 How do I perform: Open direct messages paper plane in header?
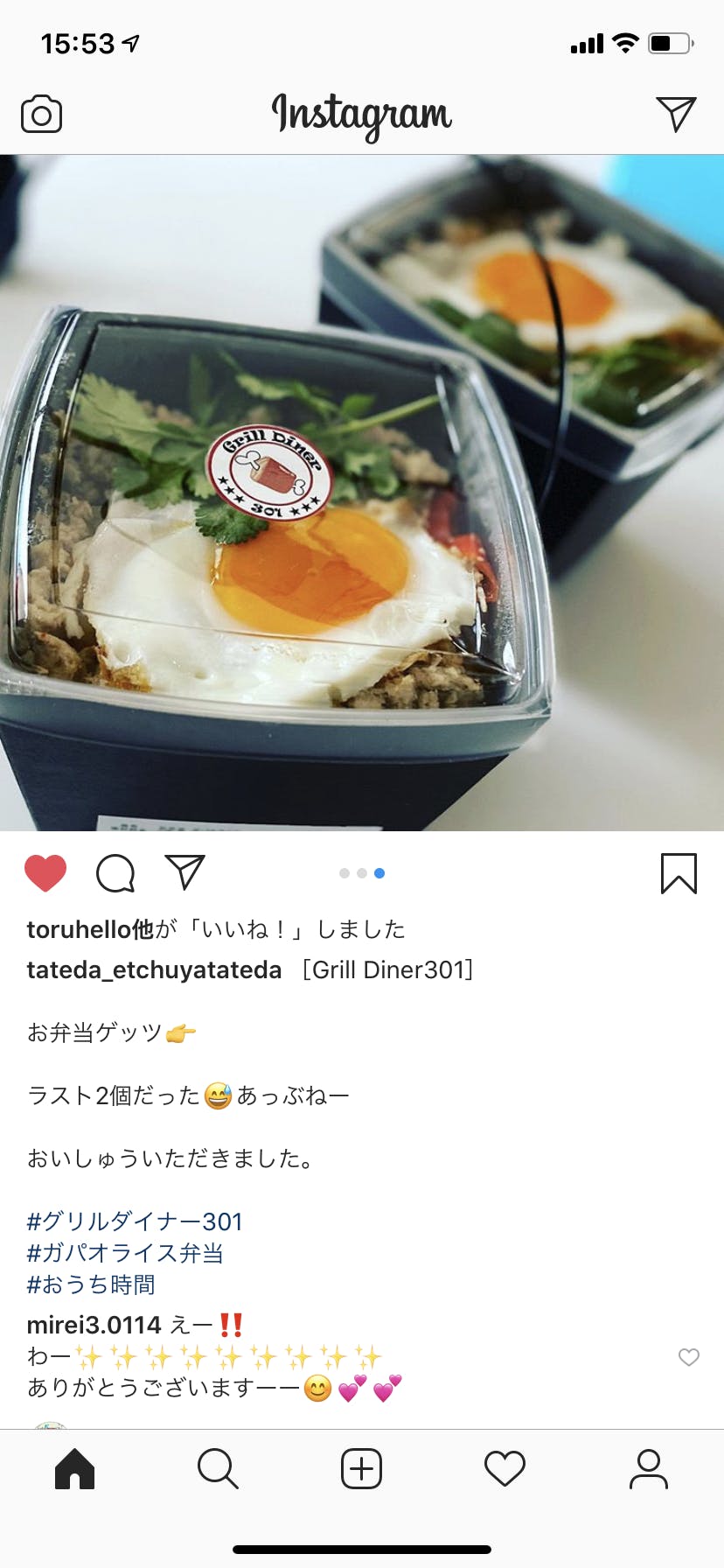pyautogui.click(x=676, y=114)
